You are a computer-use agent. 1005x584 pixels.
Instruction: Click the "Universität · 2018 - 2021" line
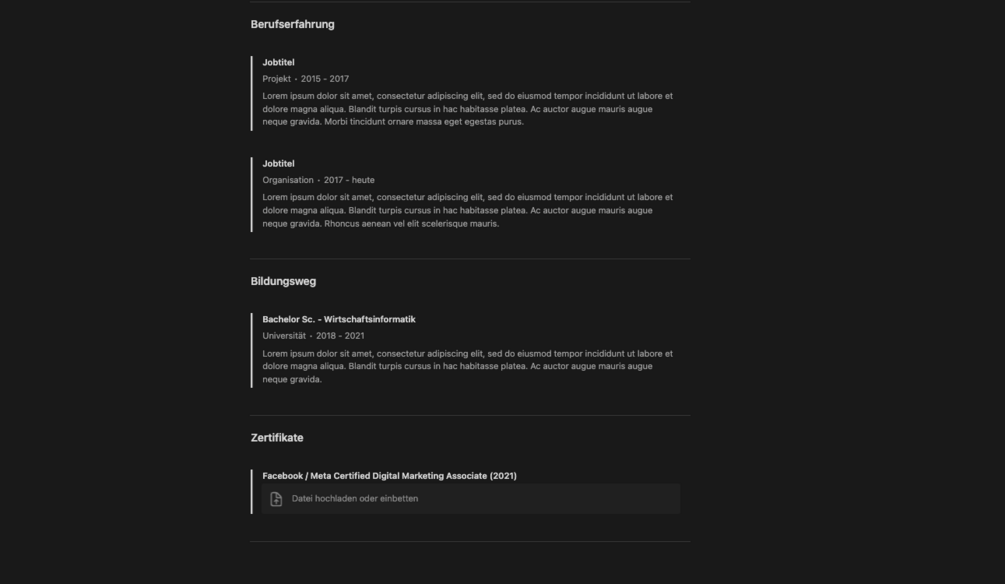coord(313,336)
